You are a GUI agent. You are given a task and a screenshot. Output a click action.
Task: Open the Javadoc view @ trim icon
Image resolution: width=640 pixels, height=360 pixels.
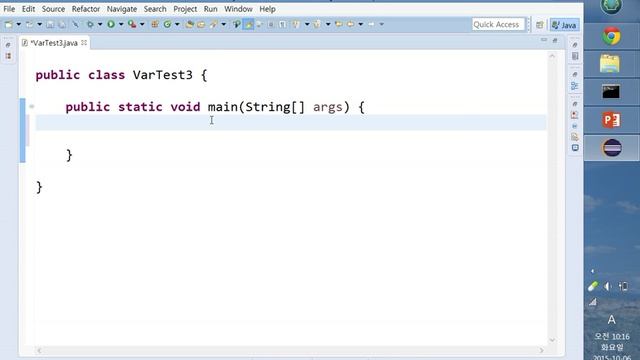point(575,126)
